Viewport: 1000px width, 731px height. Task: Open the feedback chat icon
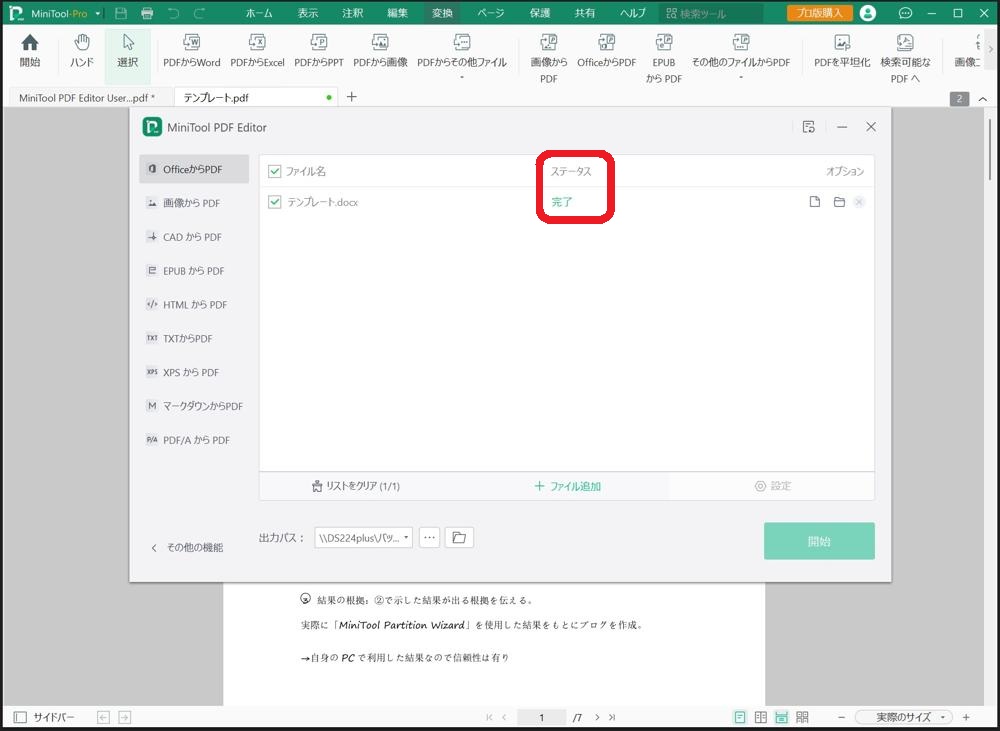click(x=904, y=13)
